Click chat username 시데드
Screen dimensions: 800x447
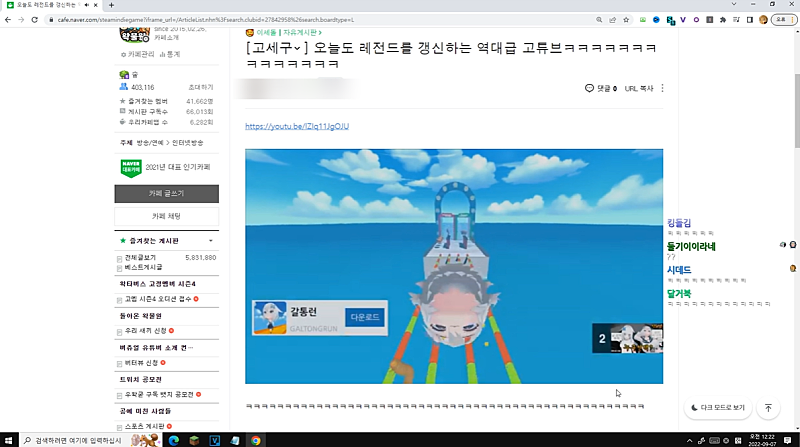click(679, 270)
